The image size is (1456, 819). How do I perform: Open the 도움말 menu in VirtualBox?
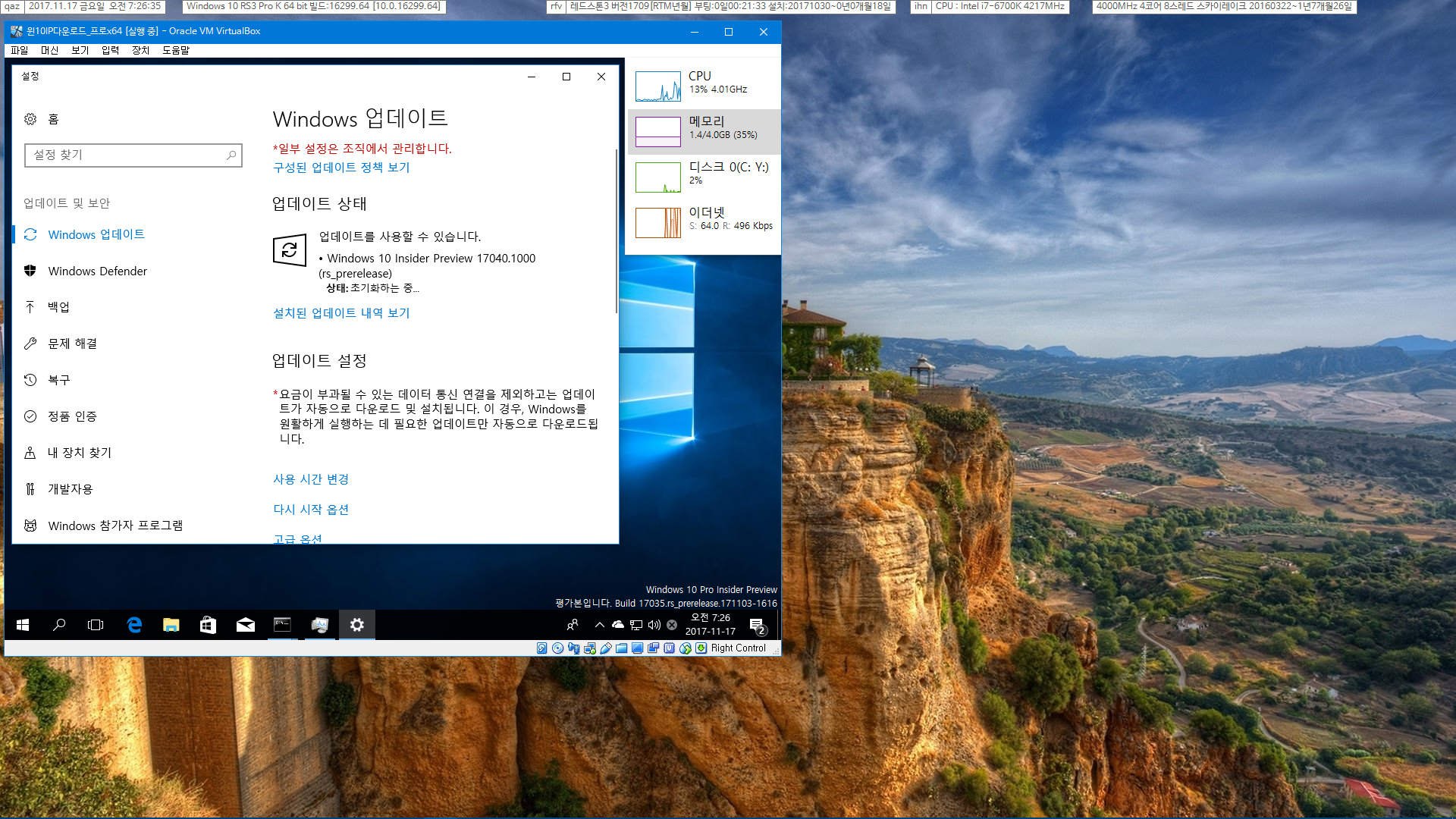click(176, 50)
